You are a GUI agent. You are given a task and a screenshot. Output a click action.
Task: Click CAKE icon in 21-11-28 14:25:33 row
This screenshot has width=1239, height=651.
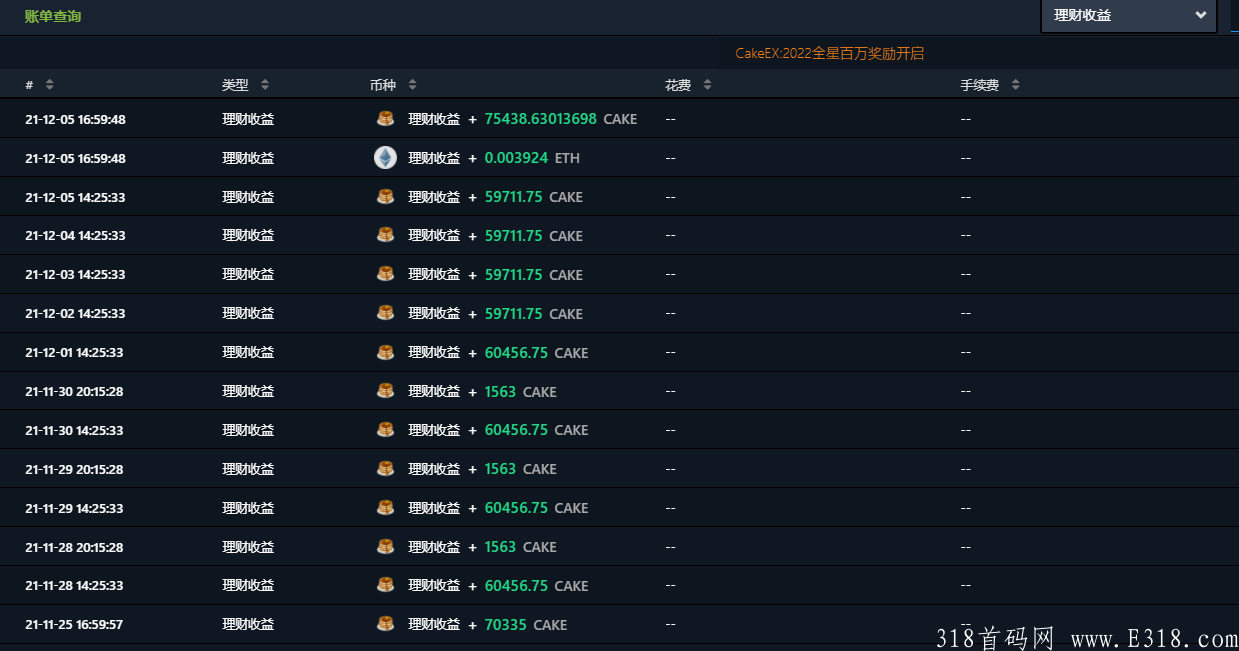point(385,585)
